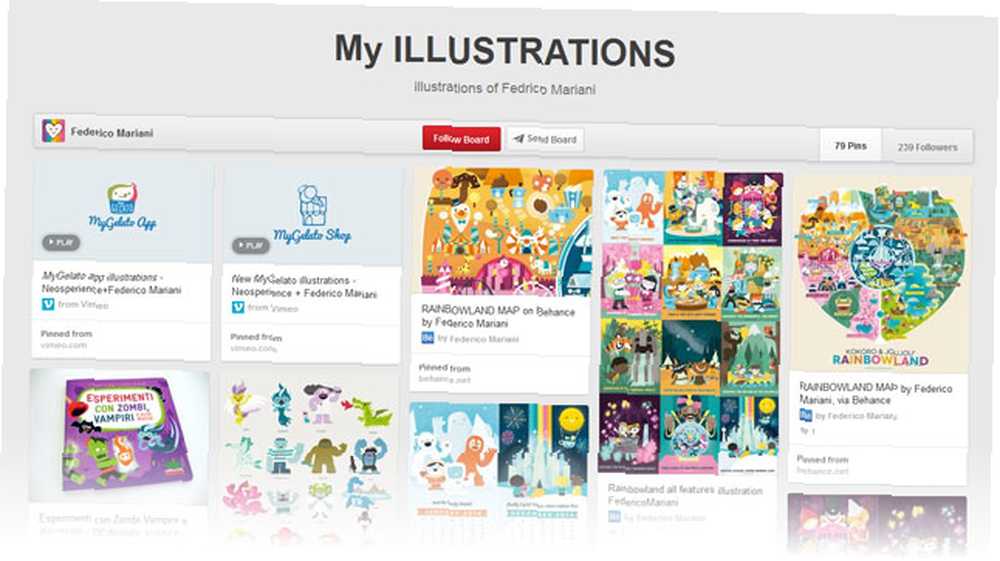The image size is (1000, 561).
Task: Click the Vimeo icon under MyGelato app pin
Action: 48,304
